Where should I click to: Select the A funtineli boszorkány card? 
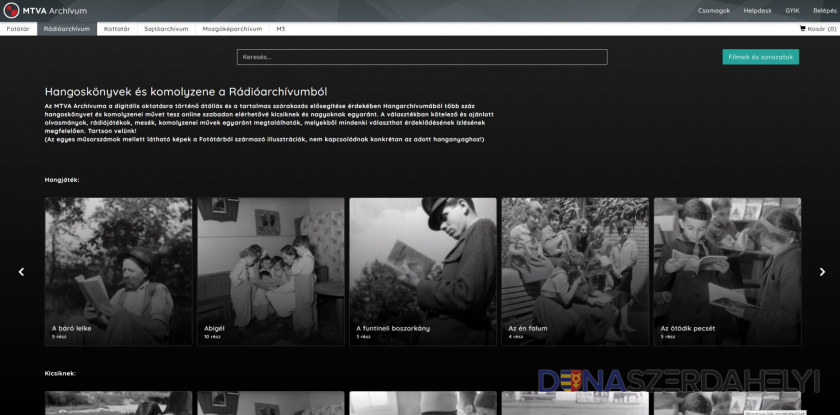tap(423, 271)
